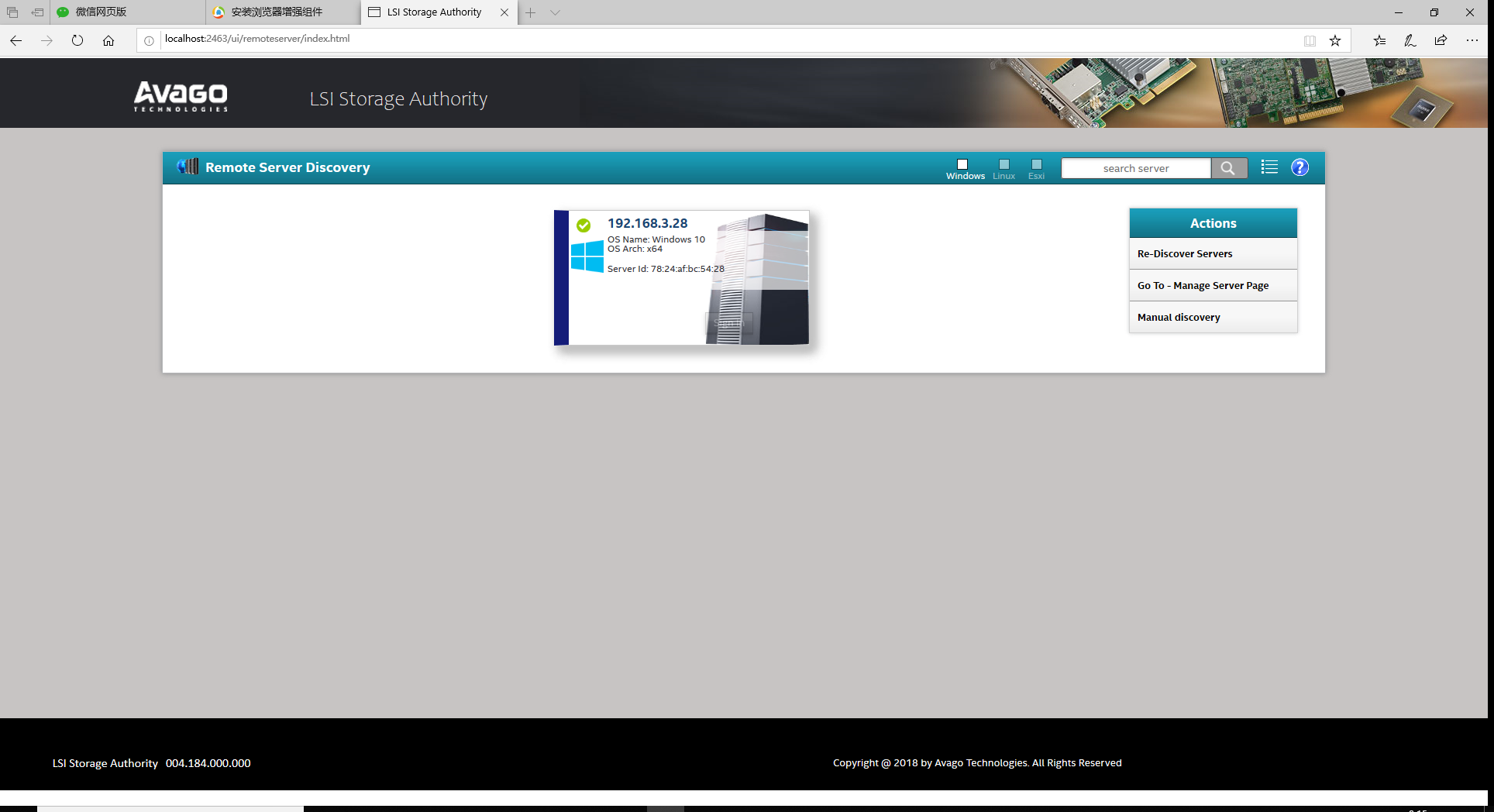Image resolution: width=1494 pixels, height=812 pixels.
Task: Open reading view icon
Action: point(1310,40)
